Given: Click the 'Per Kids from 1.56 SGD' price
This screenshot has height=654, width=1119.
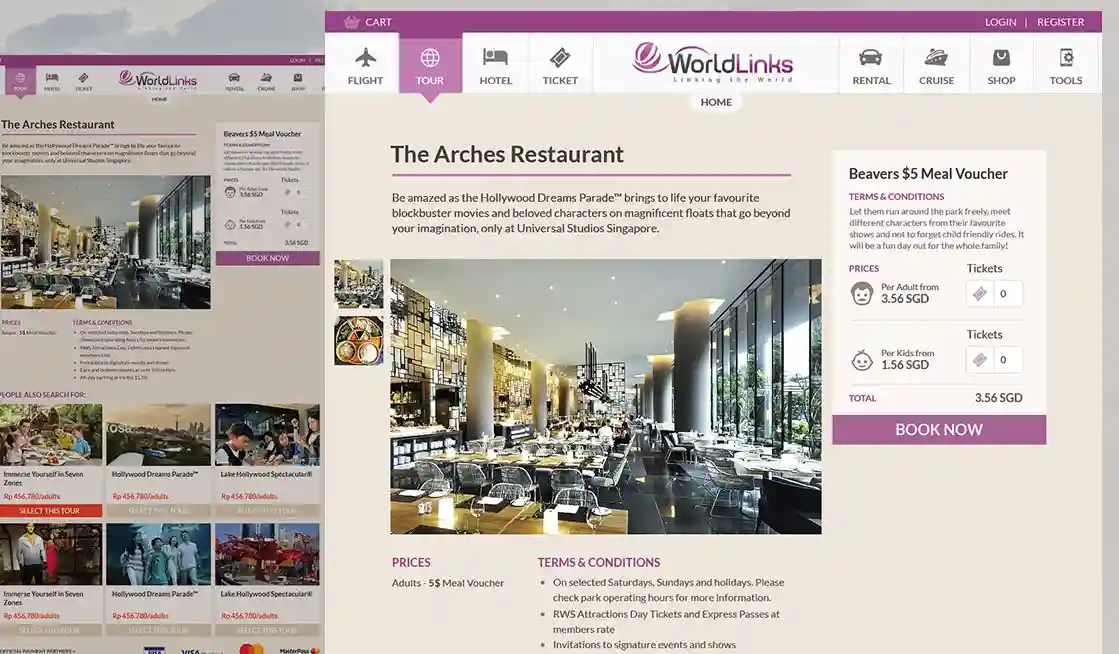Looking at the screenshot, I should pyautogui.click(x=907, y=359).
